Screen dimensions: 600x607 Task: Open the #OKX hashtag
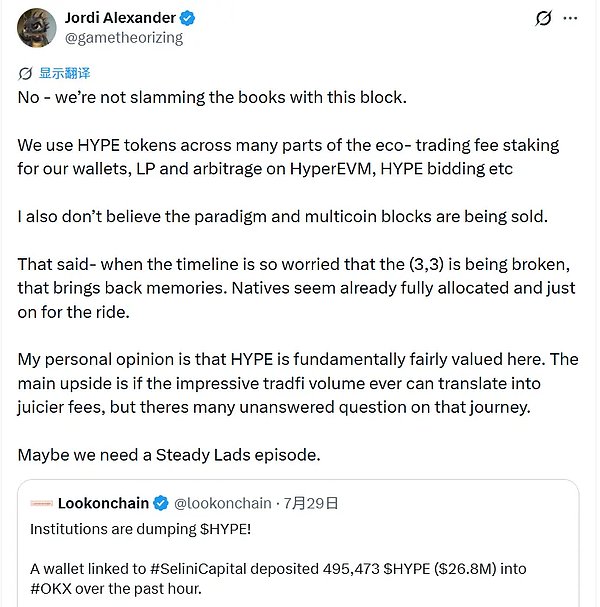[x=51, y=589]
